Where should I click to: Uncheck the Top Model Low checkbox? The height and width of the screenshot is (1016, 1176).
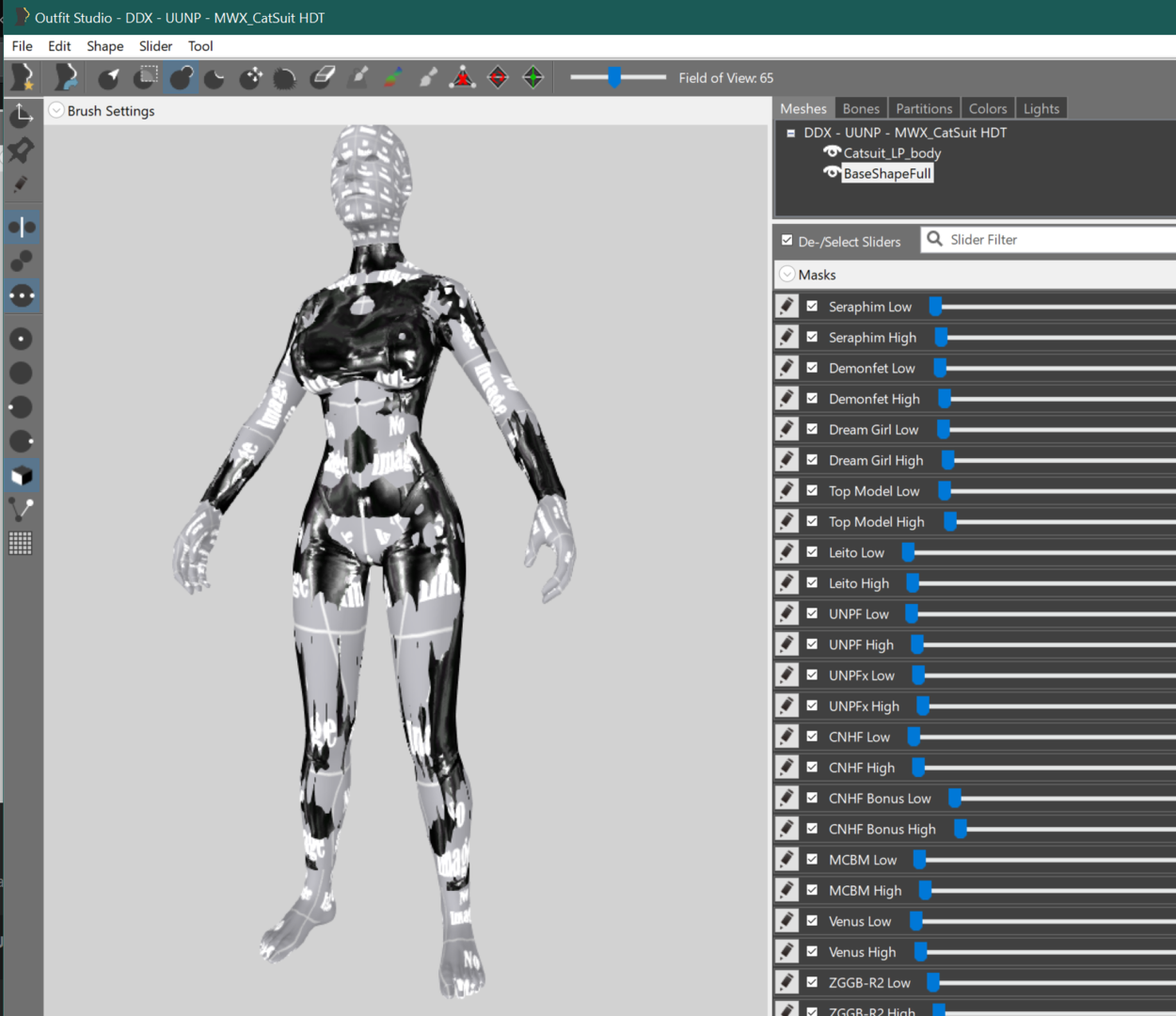[x=812, y=490]
